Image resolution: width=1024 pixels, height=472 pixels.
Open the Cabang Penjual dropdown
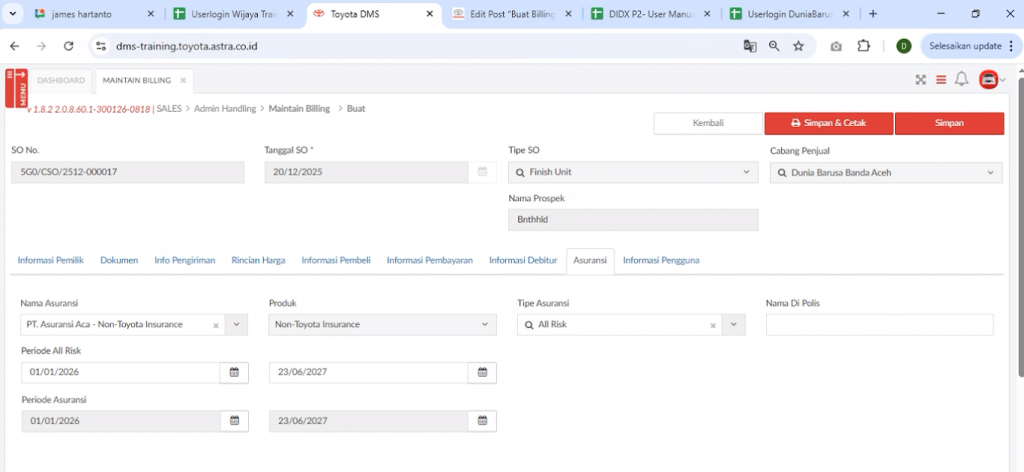(991, 172)
